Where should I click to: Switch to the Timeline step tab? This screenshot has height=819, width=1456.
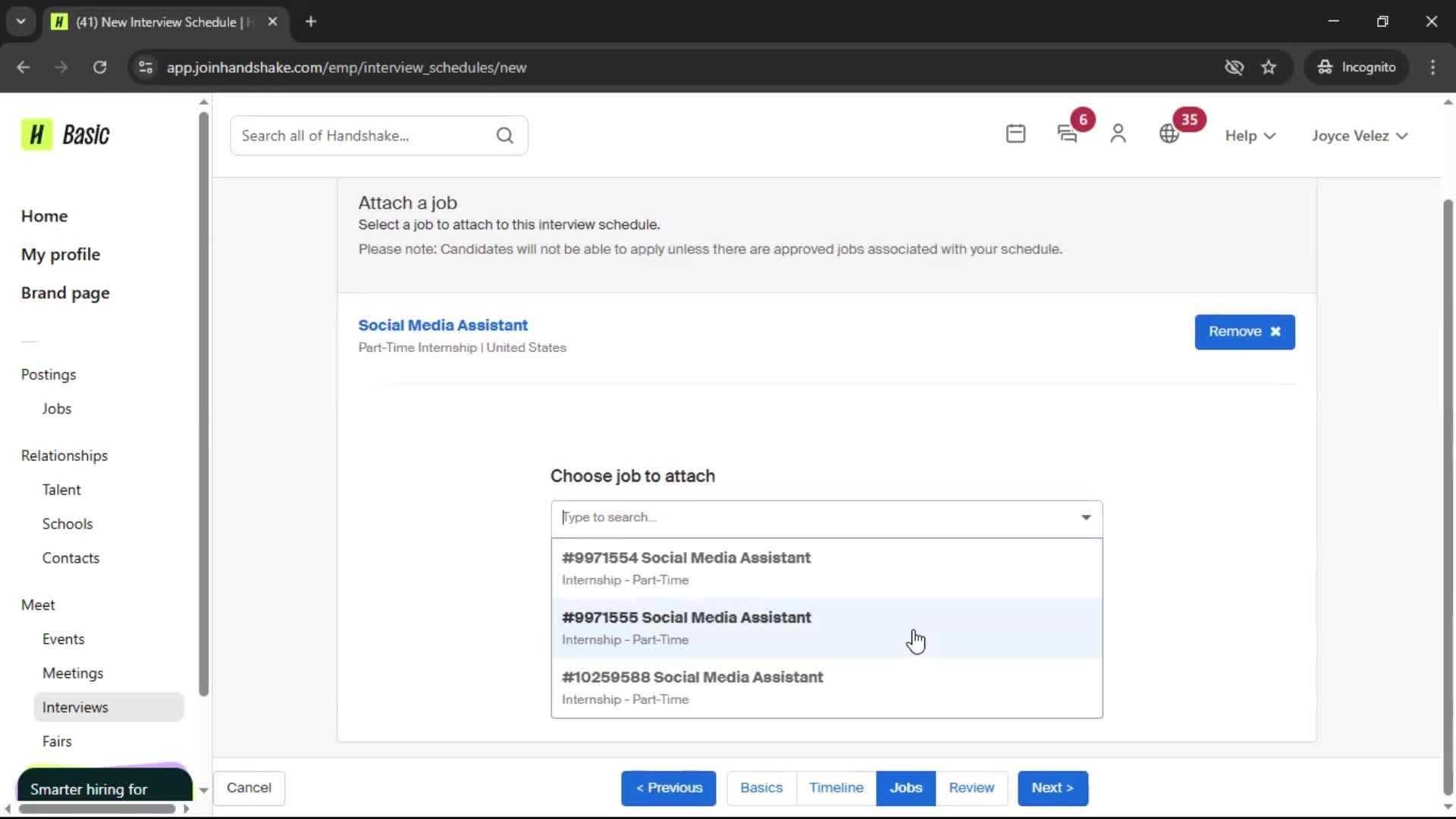click(836, 788)
